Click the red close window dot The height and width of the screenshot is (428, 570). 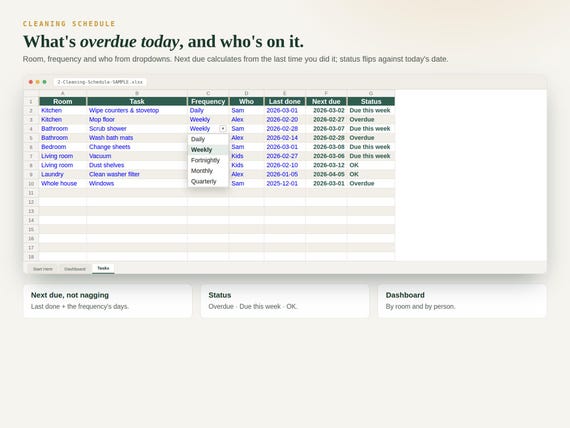pos(31,82)
